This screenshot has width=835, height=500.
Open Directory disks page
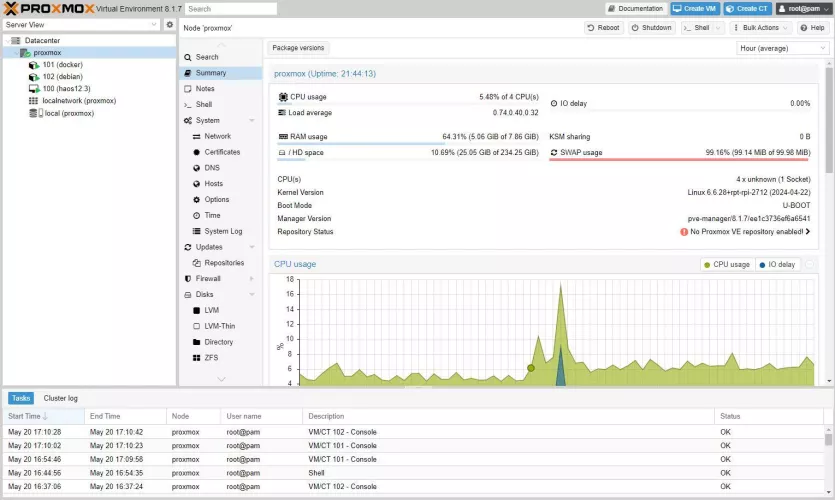pyautogui.click(x=218, y=342)
